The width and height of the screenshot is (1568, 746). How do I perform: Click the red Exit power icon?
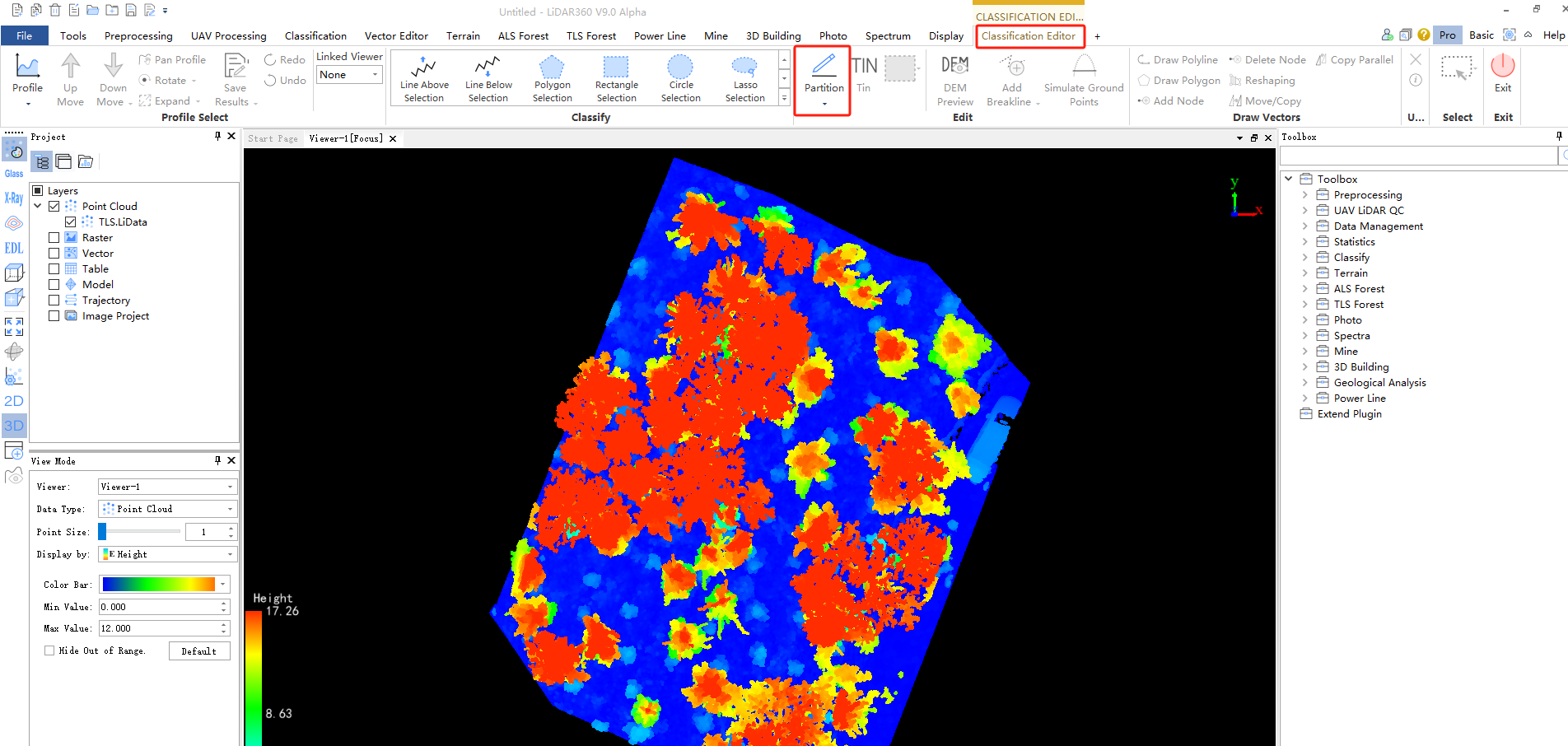click(1502, 67)
